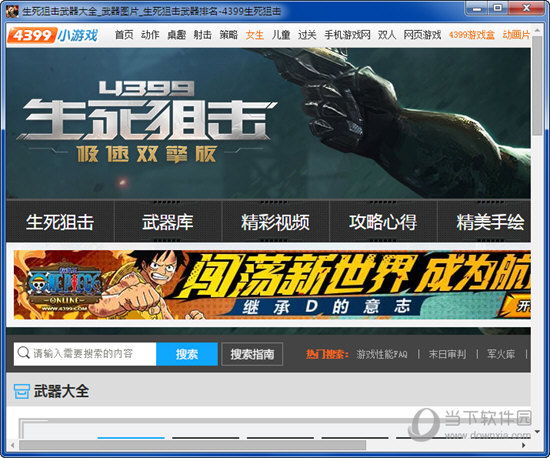Click the scroll left arrow
The image size is (550, 458).
[12, 445]
